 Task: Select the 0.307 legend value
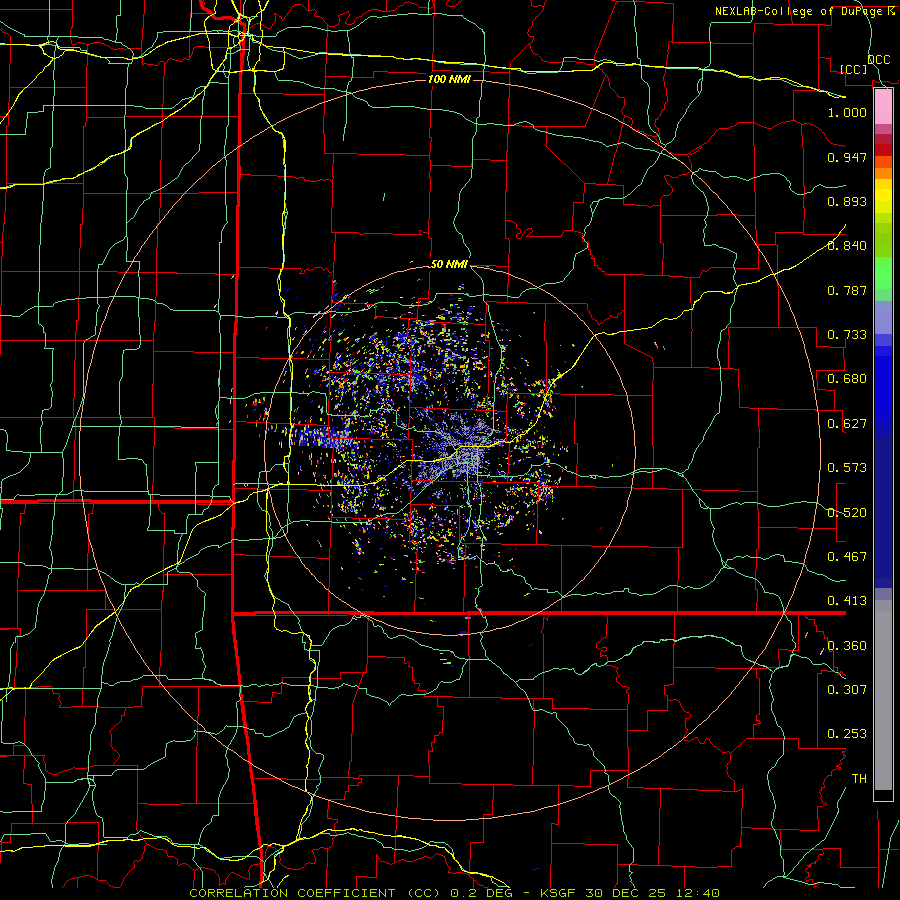pyautogui.click(x=847, y=690)
